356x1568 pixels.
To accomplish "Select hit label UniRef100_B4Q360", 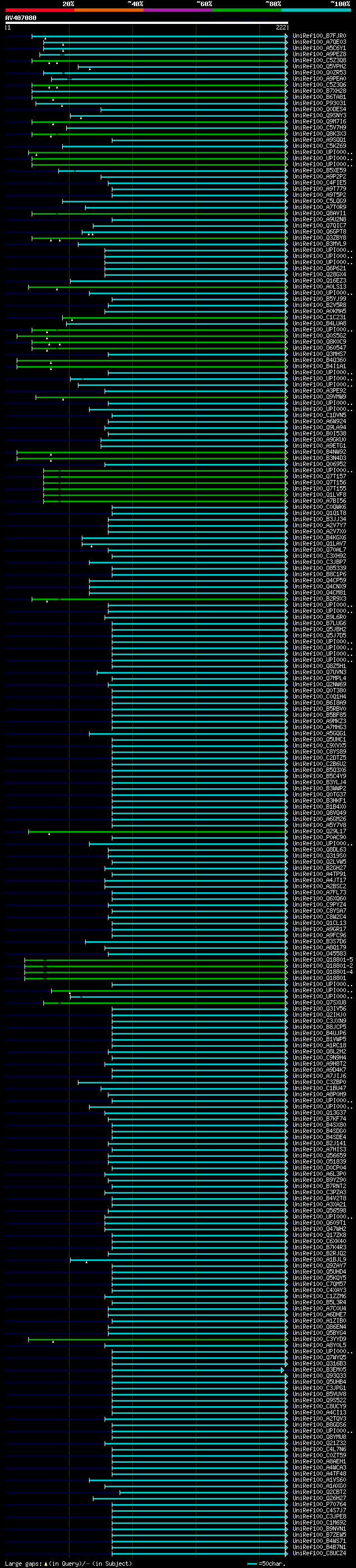I will click(319, 360).
